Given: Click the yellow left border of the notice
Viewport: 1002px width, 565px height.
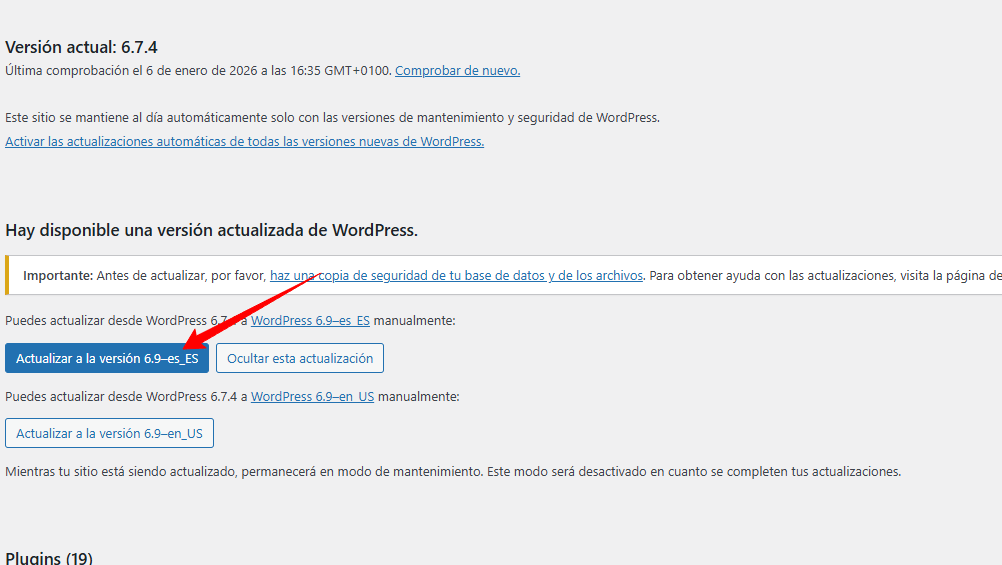Looking at the screenshot, I should point(7,275).
